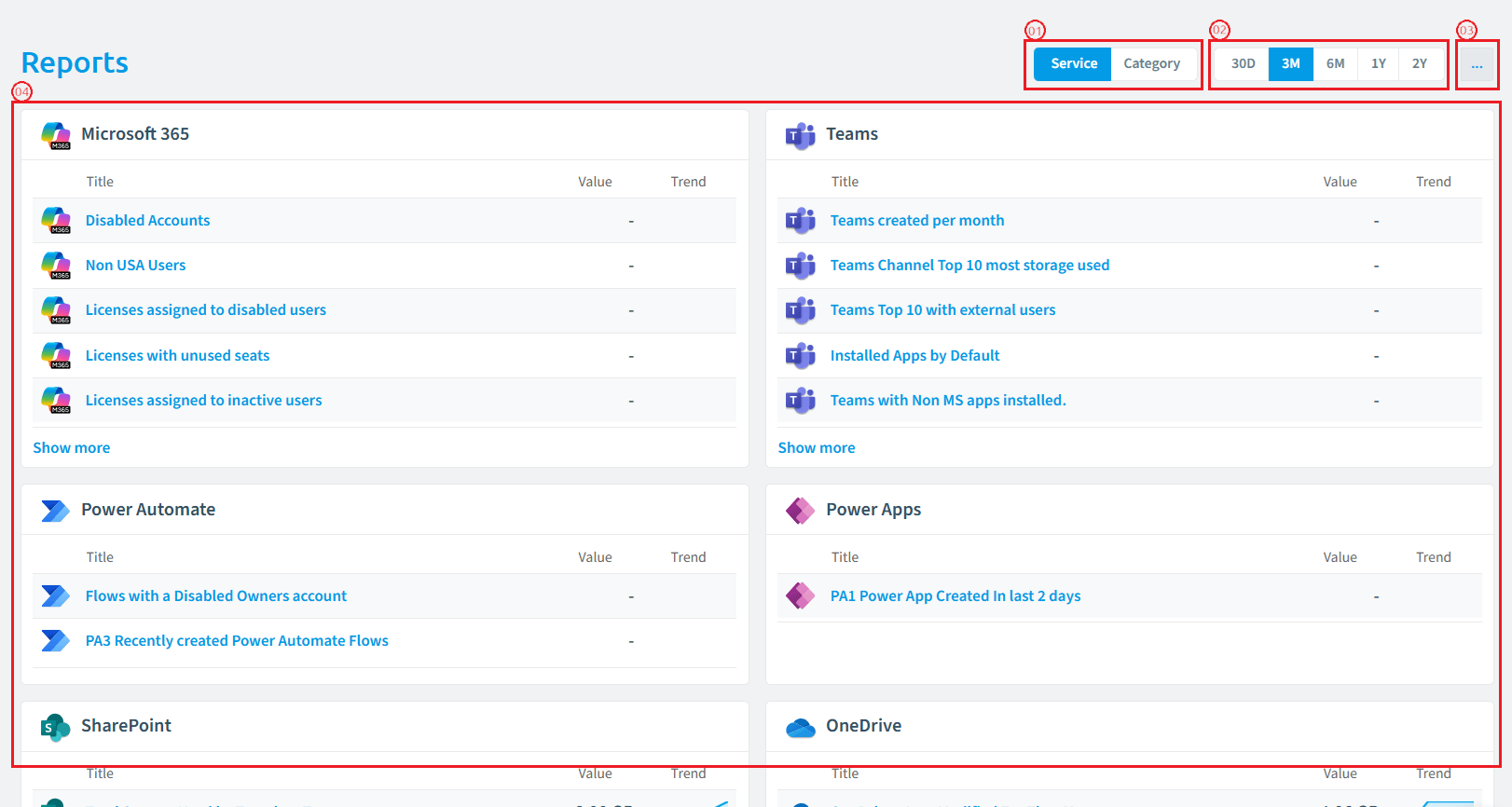Click the Power Apps card title text
This screenshot has width=1512, height=807.
point(873,510)
